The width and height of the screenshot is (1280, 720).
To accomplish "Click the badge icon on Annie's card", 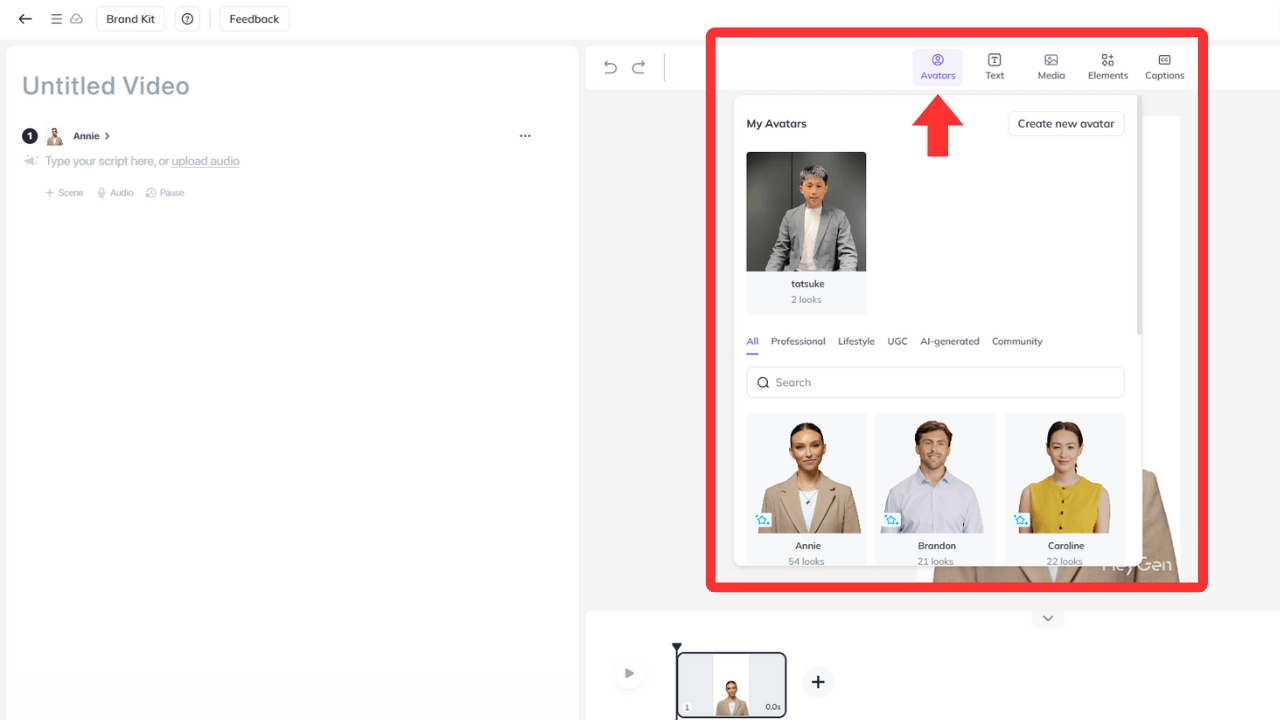I will (x=763, y=520).
